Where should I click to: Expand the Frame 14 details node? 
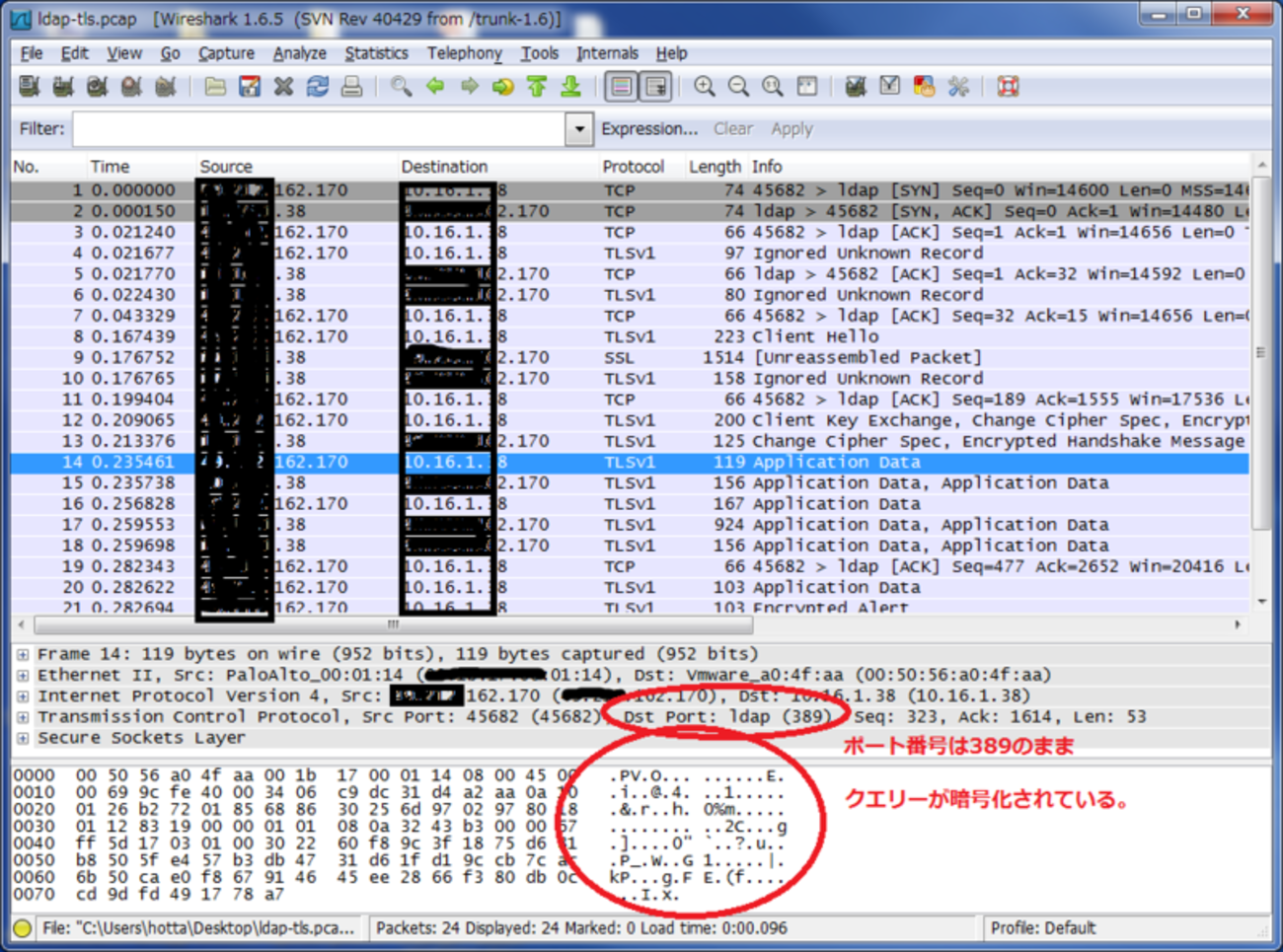tap(23, 654)
